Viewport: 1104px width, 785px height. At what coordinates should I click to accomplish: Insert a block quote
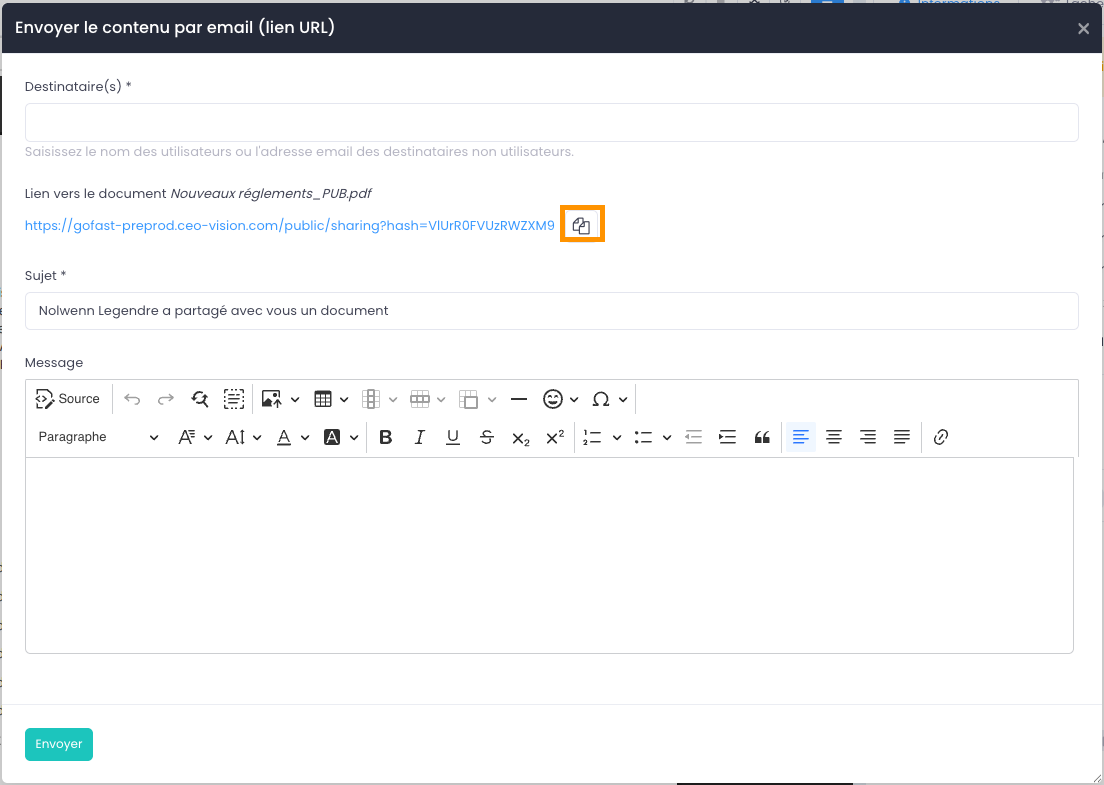[762, 437]
